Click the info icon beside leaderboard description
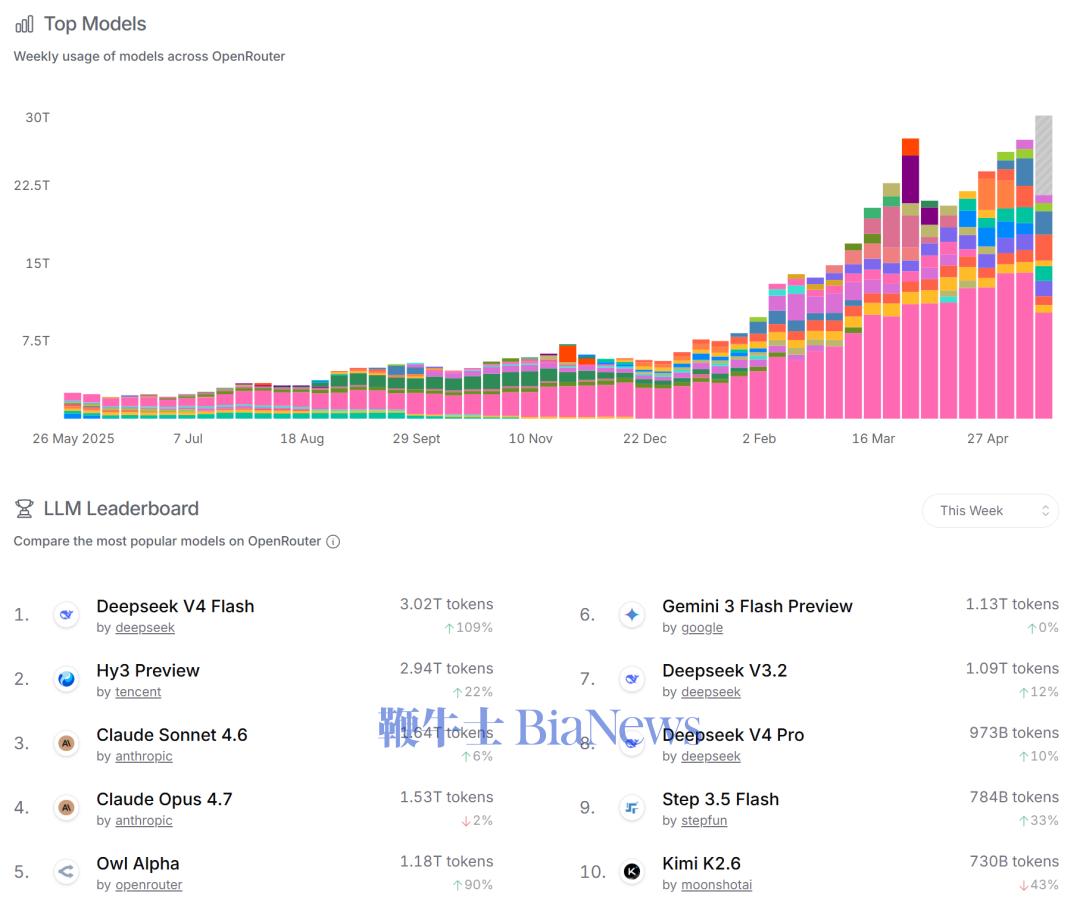Image resolution: width=1080 pixels, height=910 pixels. (333, 541)
